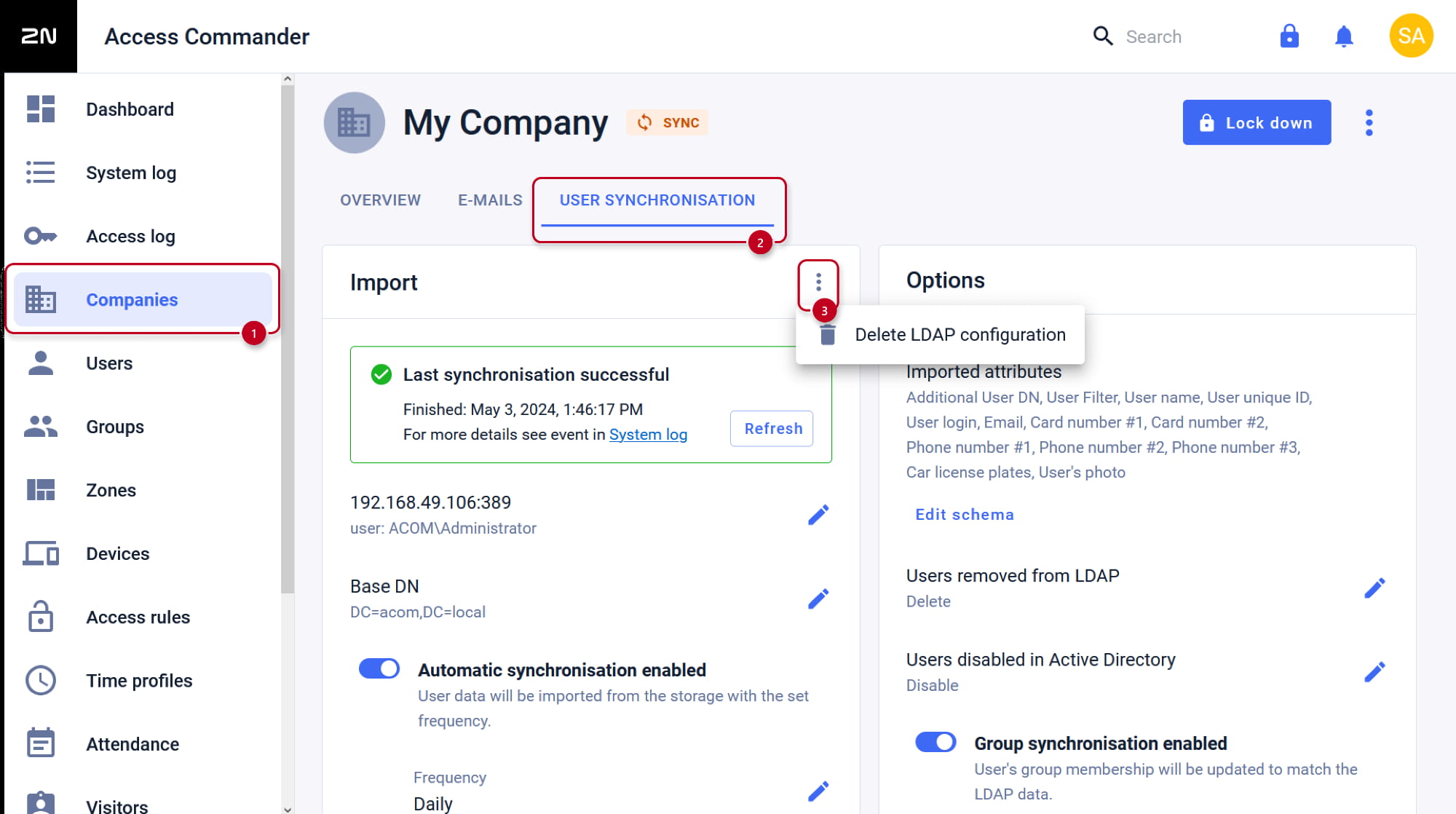The height and width of the screenshot is (814, 1456).
Task: Open the System log page
Action: [142, 173]
